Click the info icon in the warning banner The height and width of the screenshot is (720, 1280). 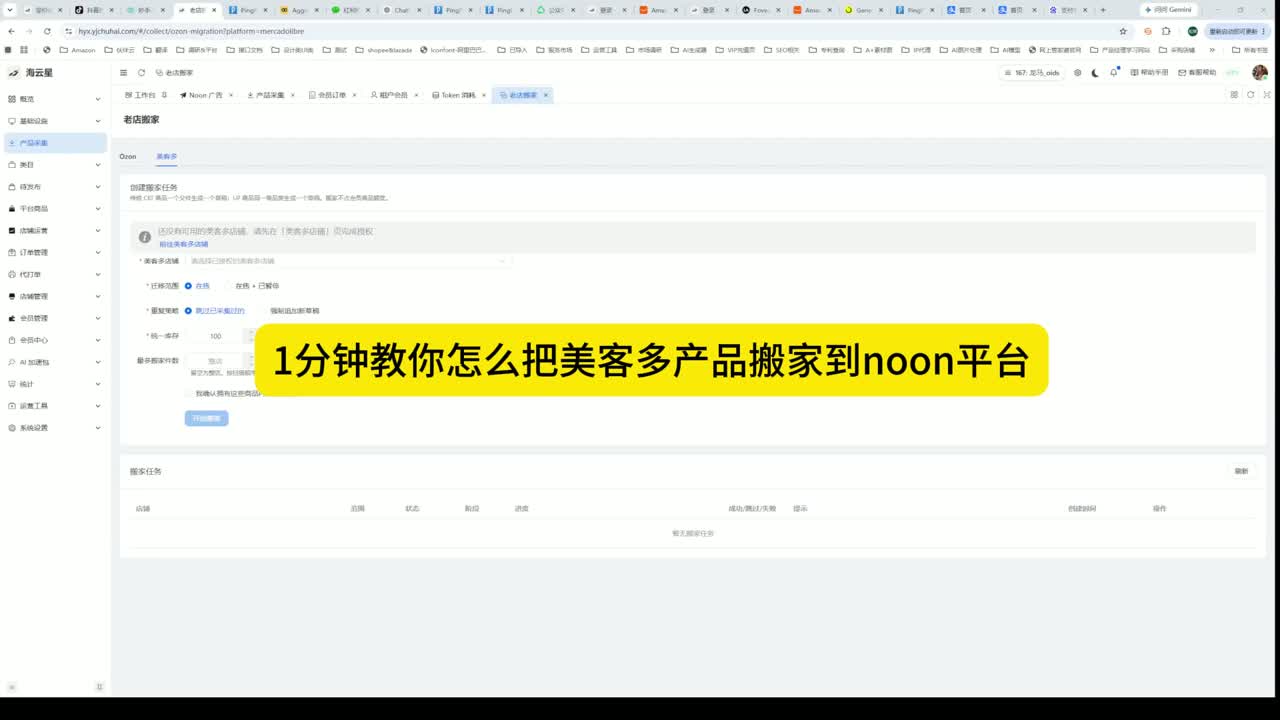coord(145,237)
